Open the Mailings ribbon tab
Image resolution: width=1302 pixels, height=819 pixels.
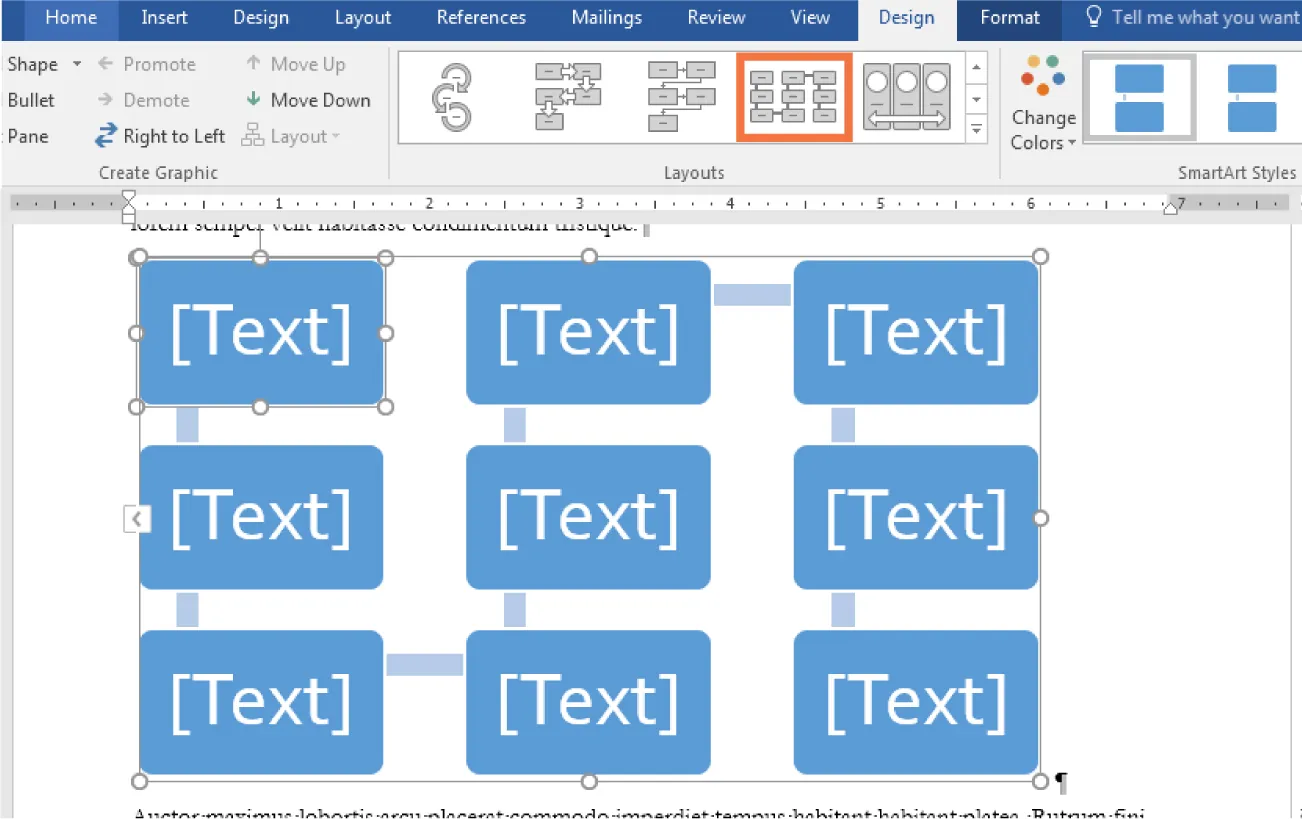point(606,17)
